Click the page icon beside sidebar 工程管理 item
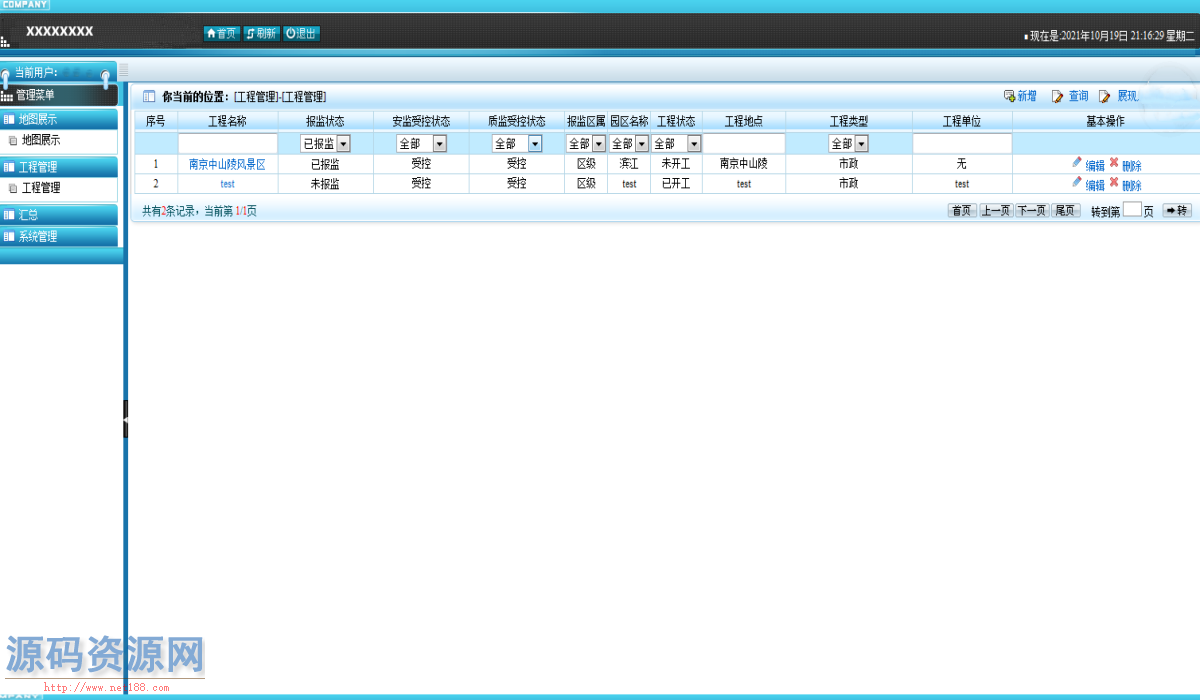 [13, 188]
